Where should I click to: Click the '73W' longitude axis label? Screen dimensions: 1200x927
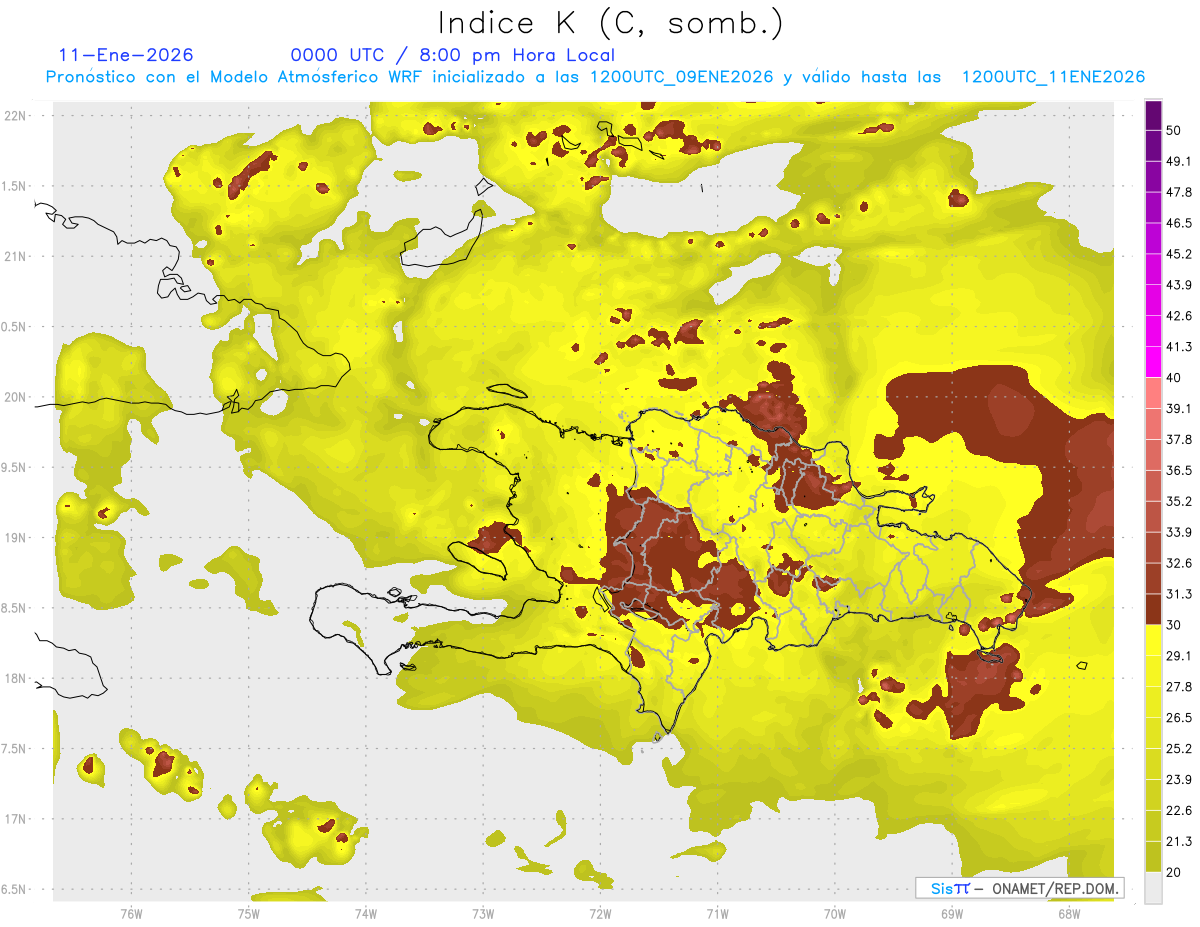483,914
